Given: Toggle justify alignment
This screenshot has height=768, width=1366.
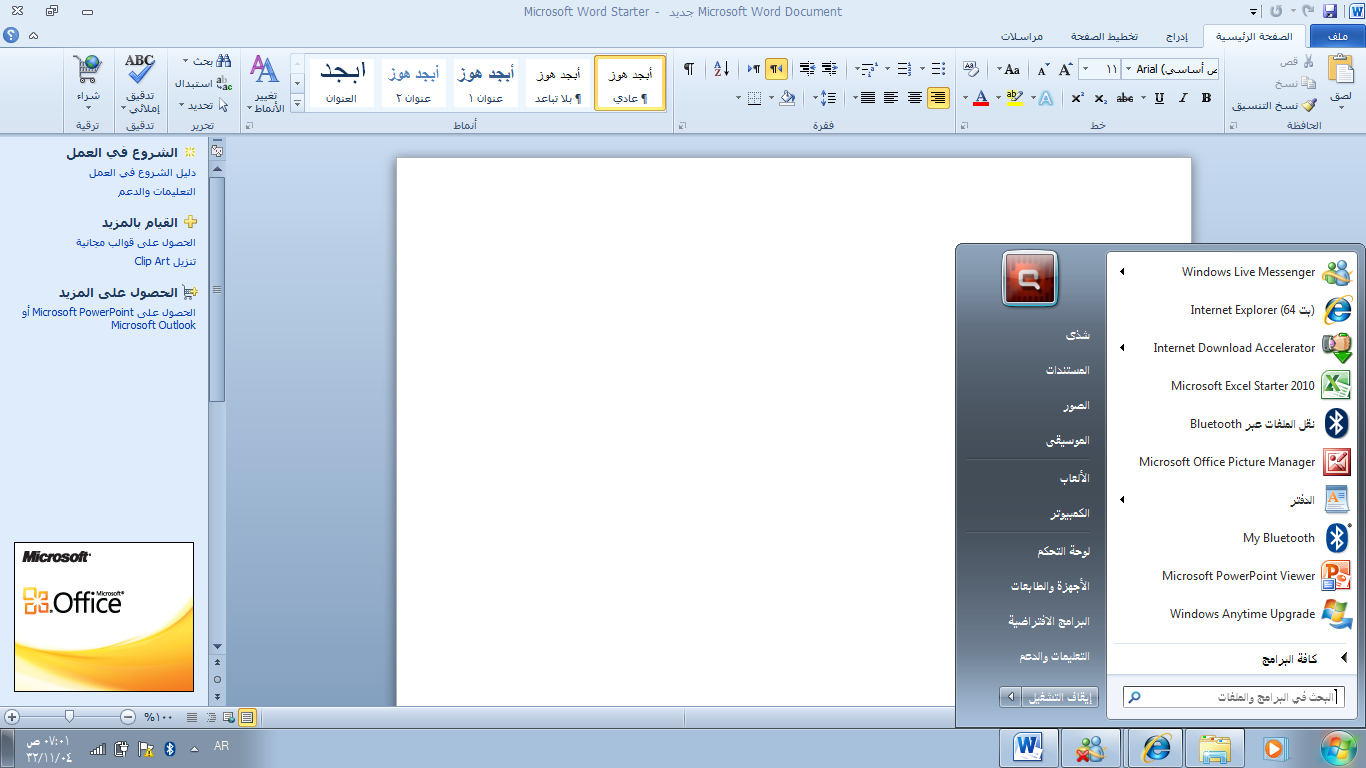Looking at the screenshot, I should (x=867, y=98).
